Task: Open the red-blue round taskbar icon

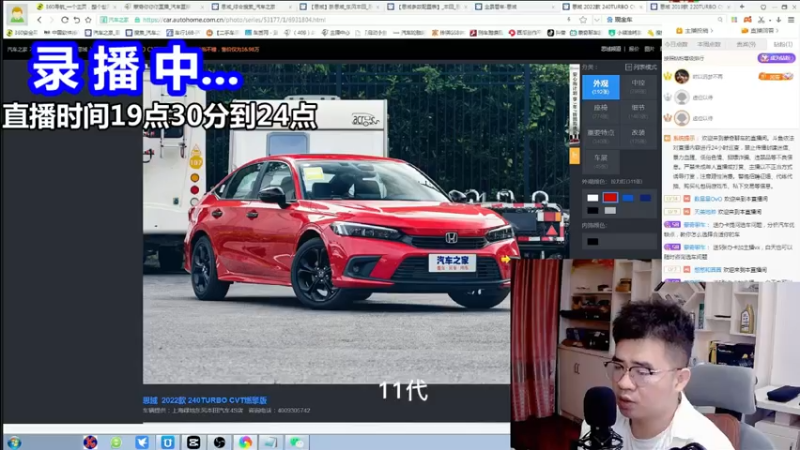Action: point(90,442)
